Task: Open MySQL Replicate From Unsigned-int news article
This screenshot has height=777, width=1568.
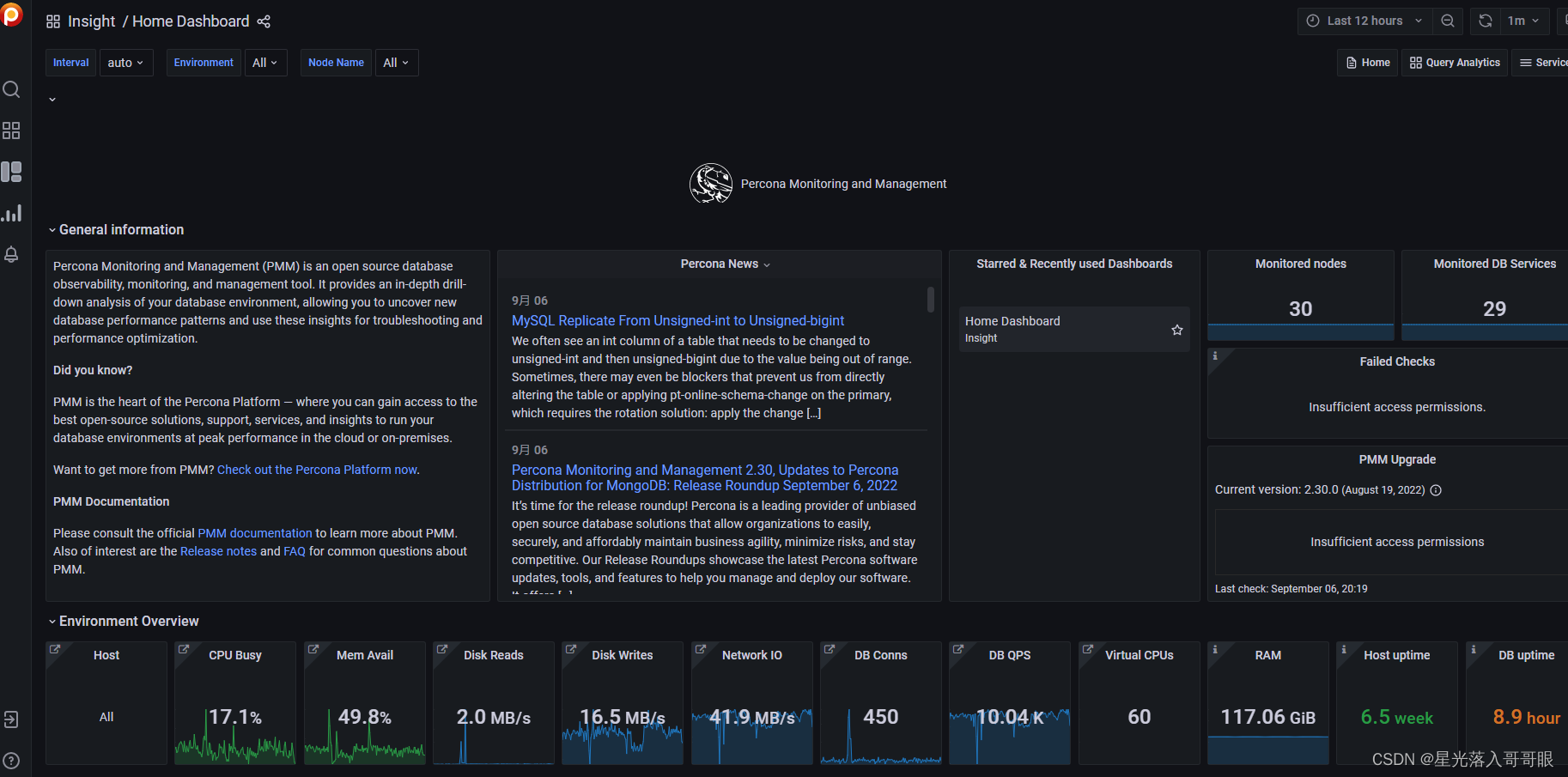Action: click(678, 320)
